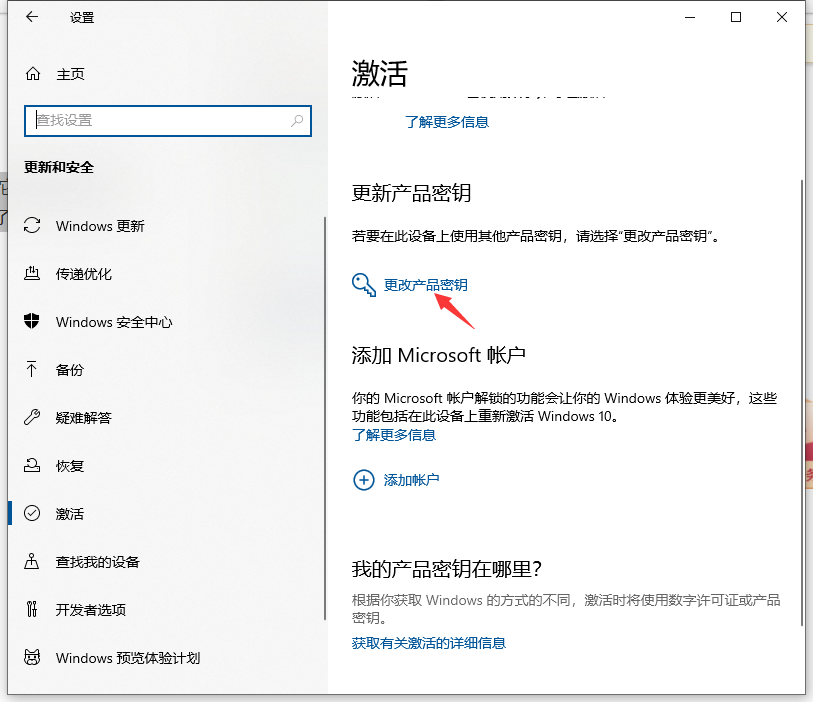813x702 pixels.
Task: Click the back arrow in title bar
Action: [x=32, y=17]
